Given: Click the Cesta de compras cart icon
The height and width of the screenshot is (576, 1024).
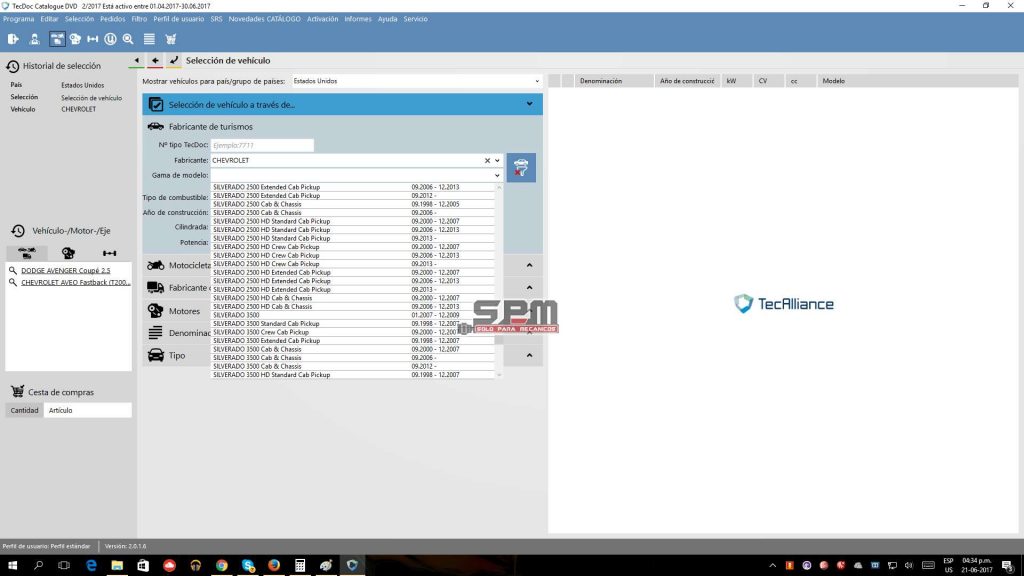Looking at the screenshot, I should click(18, 392).
